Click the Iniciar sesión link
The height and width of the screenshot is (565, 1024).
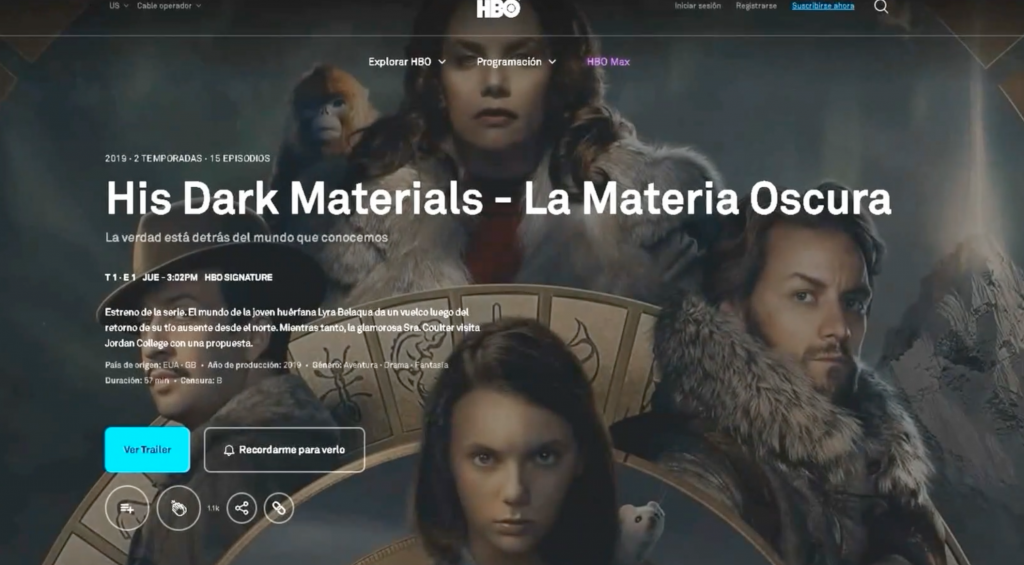[x=697, y=6]
